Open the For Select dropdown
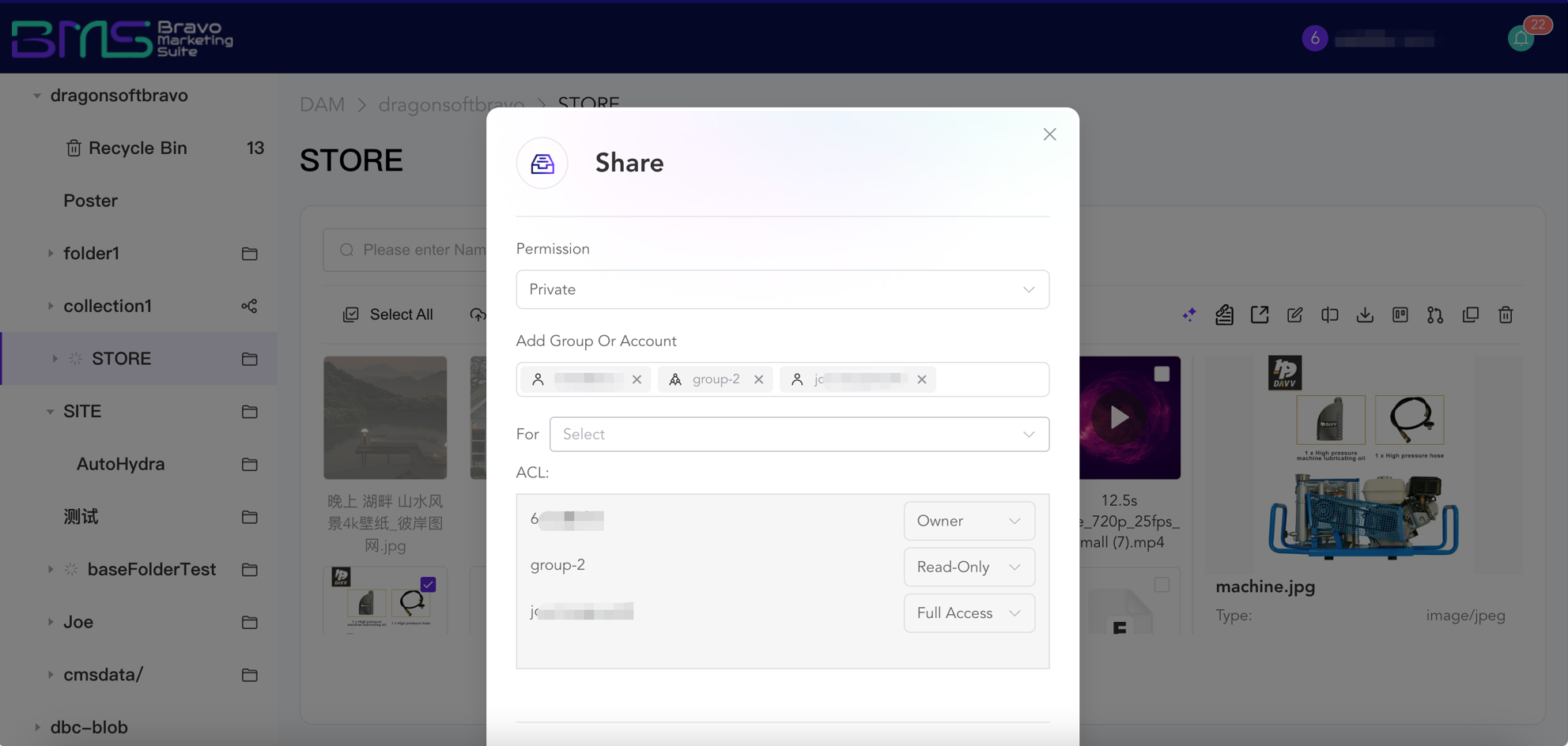The image size is (1568, 746). [799, 435]
